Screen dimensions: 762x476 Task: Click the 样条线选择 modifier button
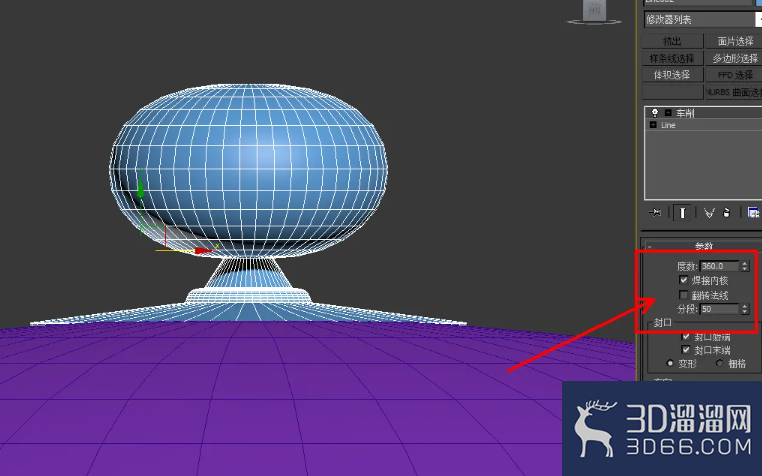(x=672, y=58)
